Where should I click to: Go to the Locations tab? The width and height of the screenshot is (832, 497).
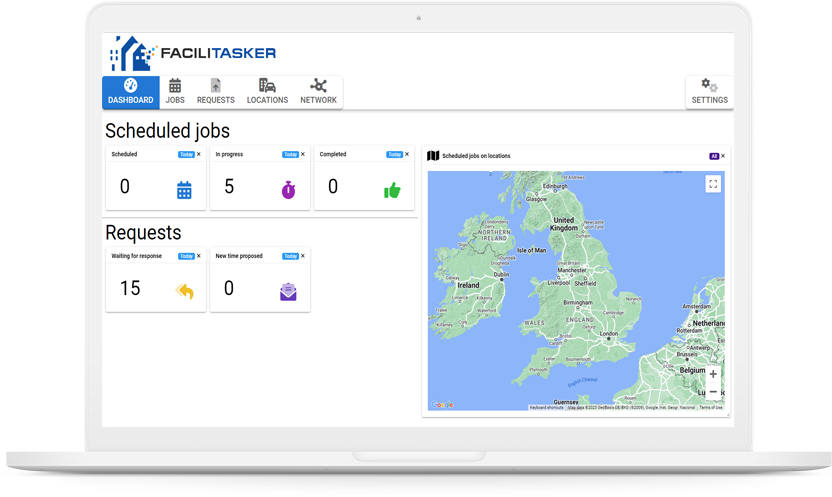coord(267,91)
